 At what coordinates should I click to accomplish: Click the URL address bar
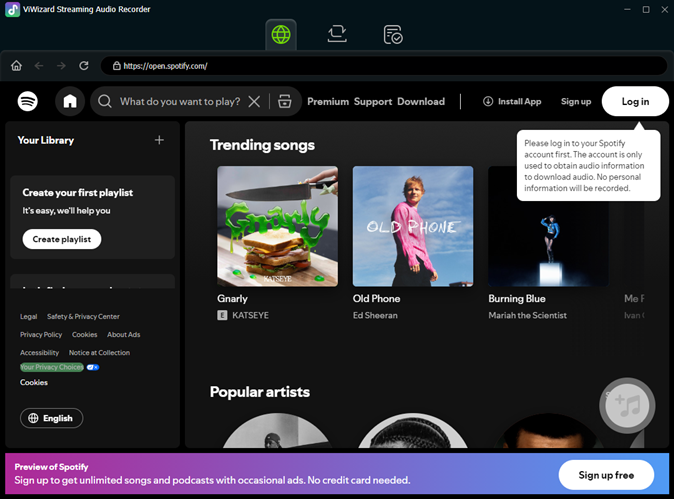(x=383, y=66)
